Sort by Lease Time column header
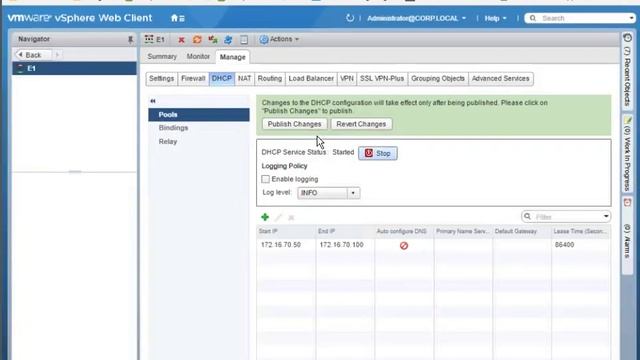This screenshot has height=360, width=640. [581, 231]
